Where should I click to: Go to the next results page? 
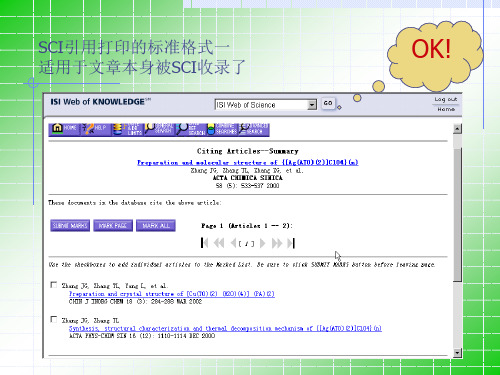coord(263,243)
